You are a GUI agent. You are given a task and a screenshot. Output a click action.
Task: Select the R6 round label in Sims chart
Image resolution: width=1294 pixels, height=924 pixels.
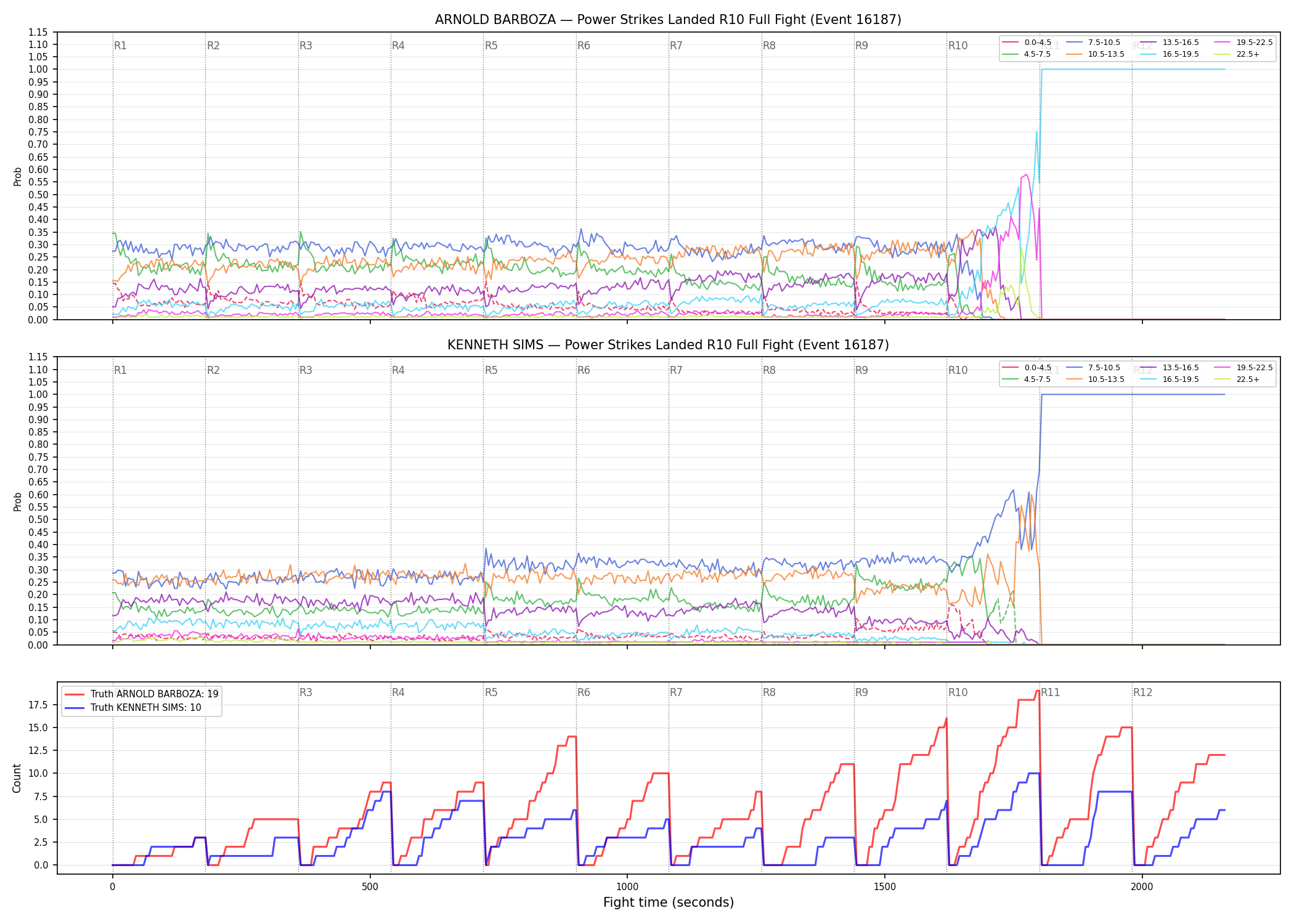[584, 370]
